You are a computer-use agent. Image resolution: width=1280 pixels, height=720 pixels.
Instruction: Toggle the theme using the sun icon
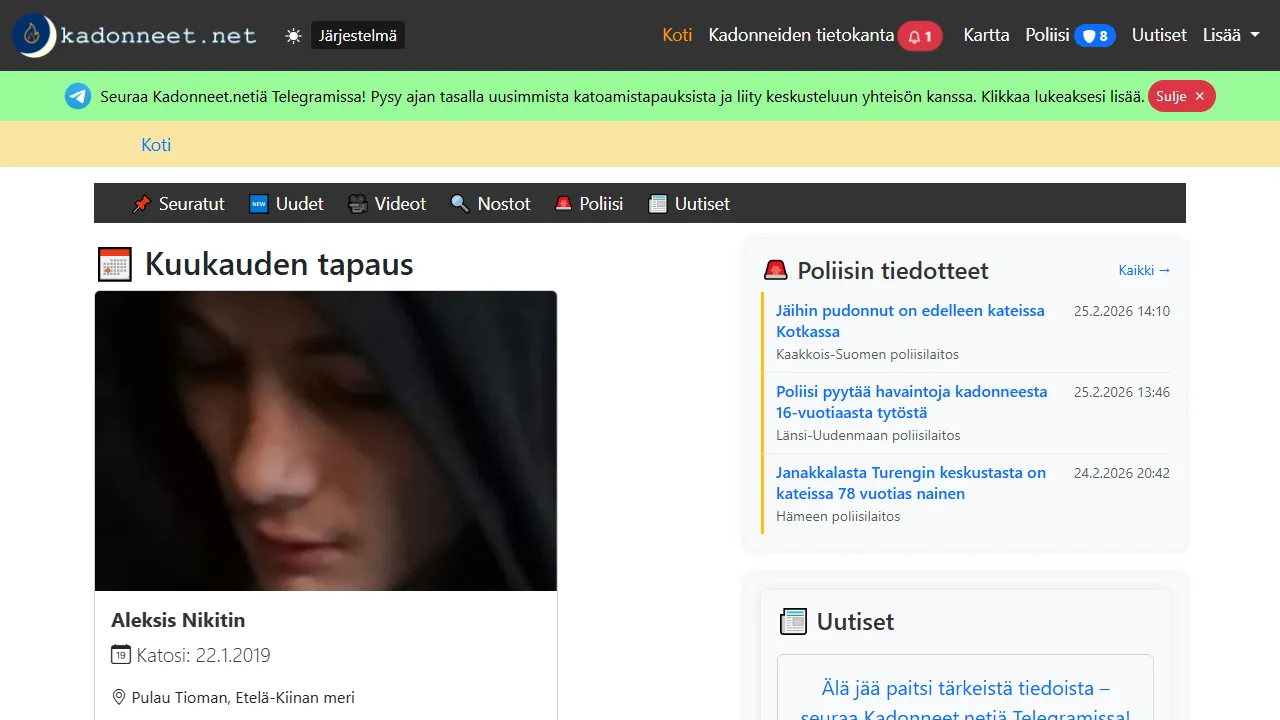293,34
